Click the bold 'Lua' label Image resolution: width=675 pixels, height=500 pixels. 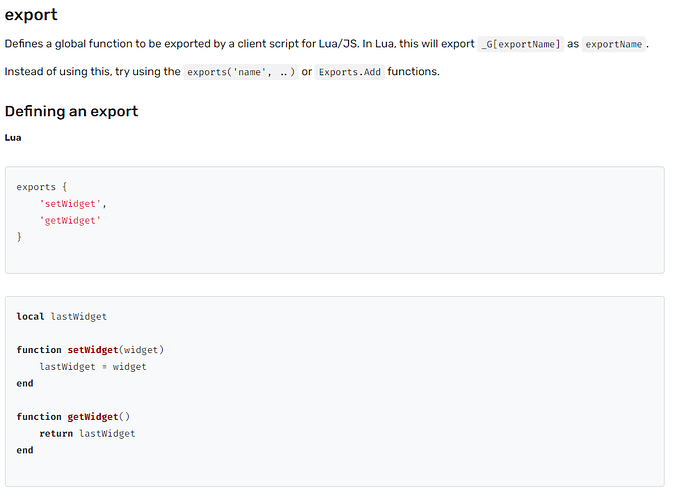coord(13,138)
